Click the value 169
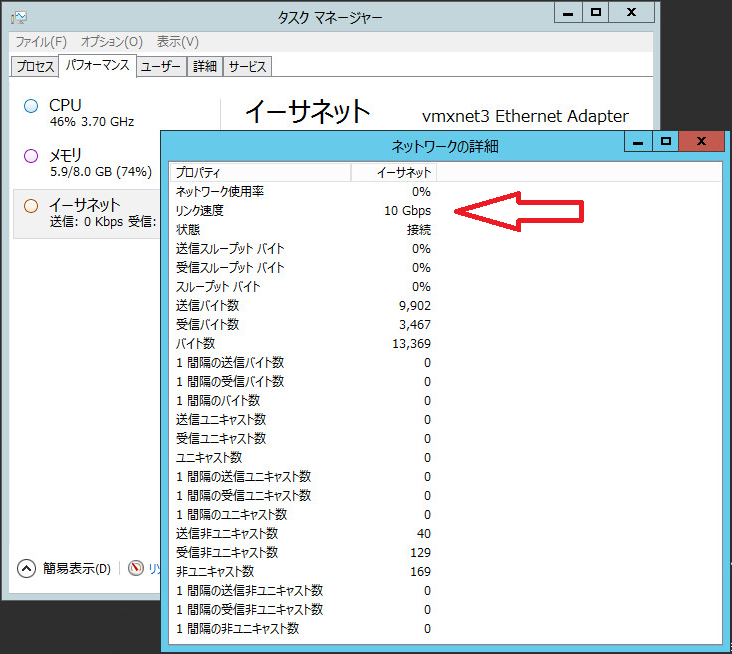Screen dimensions: 732x654 click(x=421, y=572)
